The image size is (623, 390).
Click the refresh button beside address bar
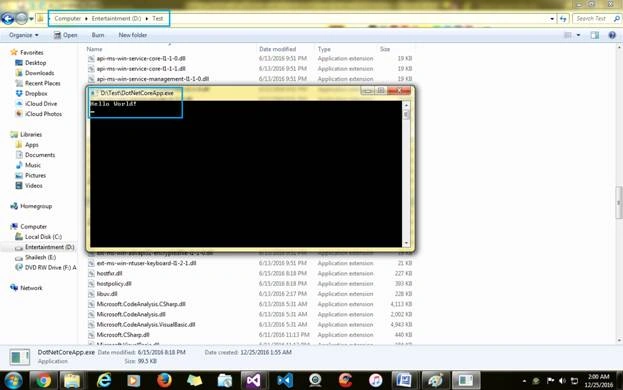(563, 19)
